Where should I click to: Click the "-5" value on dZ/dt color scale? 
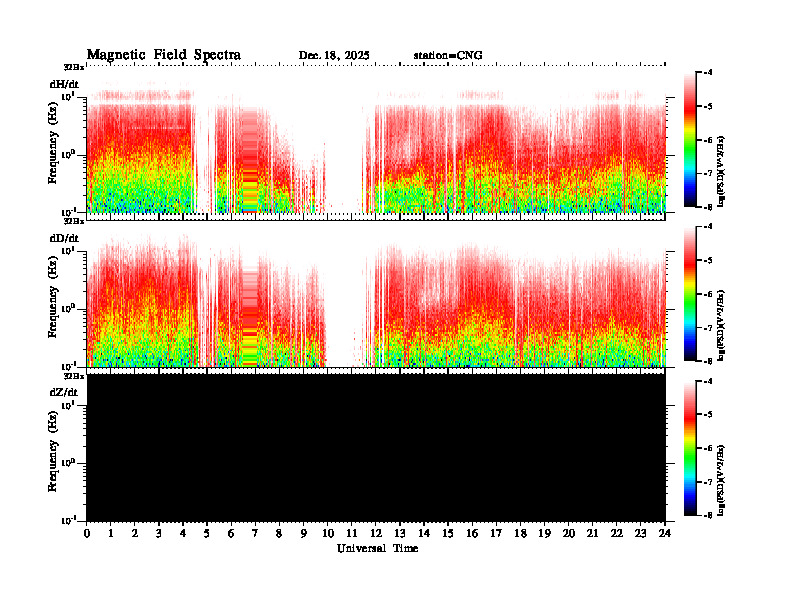[x=709, y=414]
